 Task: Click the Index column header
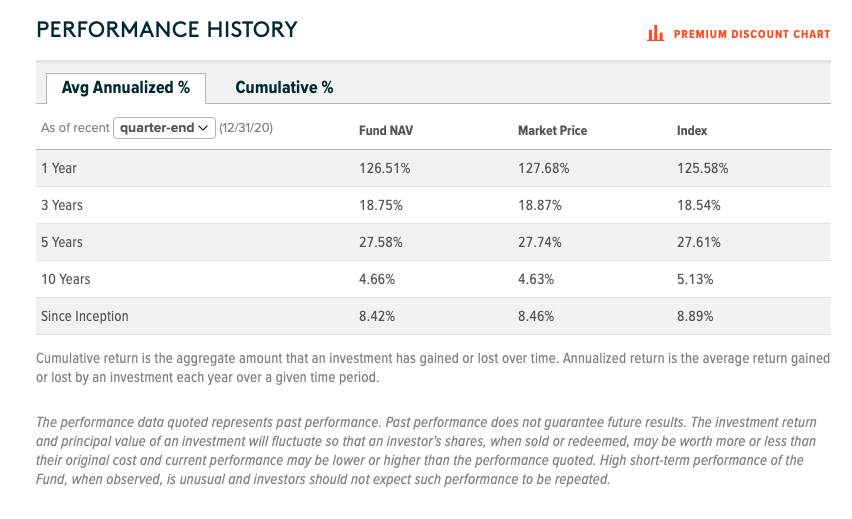692,131
